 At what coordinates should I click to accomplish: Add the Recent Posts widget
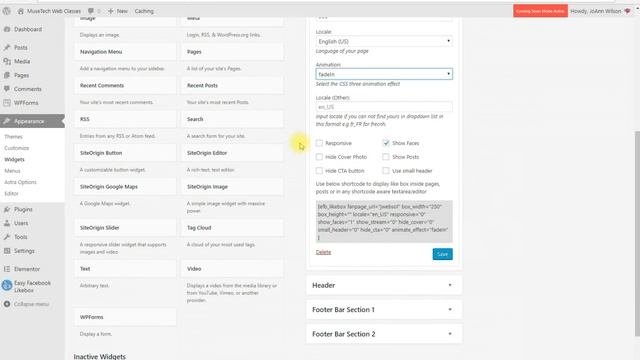[232, 85]
